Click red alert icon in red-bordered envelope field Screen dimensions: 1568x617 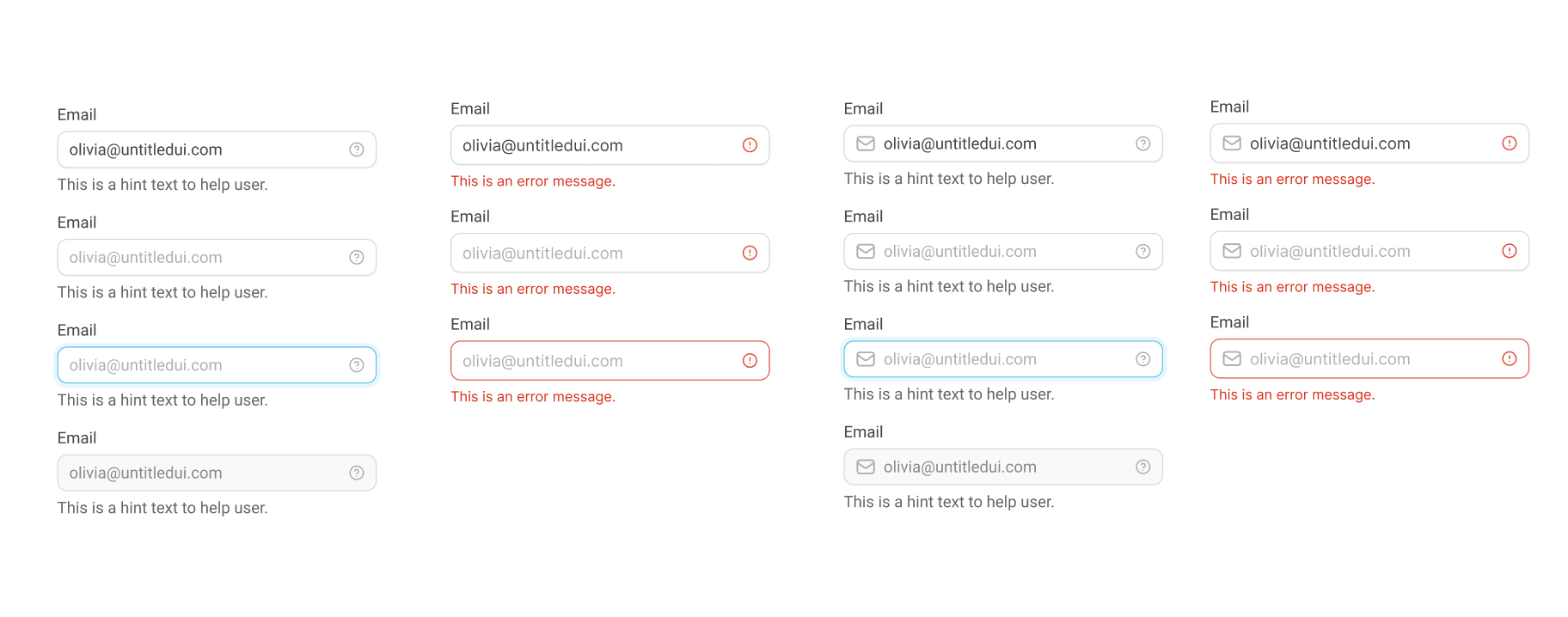[x=1510, y=358]
